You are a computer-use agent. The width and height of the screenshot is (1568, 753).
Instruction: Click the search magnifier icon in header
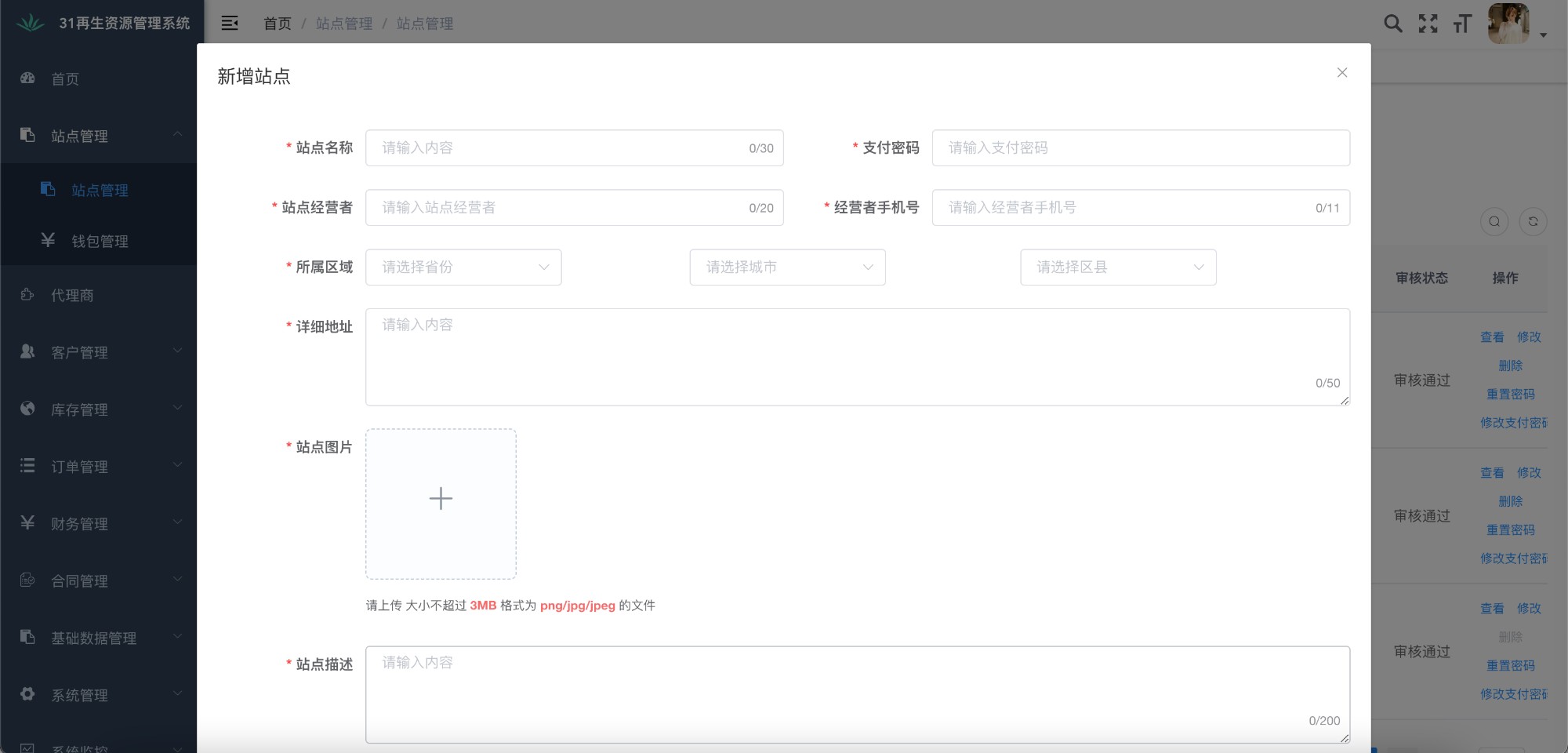pos(1392,24)
